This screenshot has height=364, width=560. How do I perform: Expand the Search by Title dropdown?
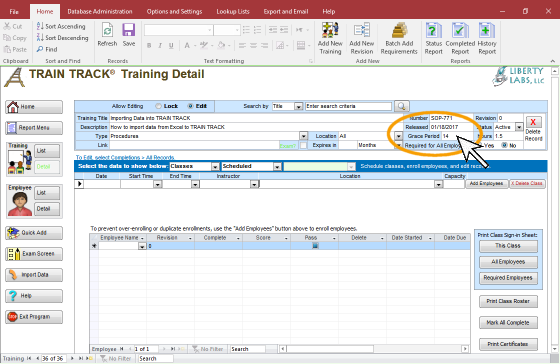click(x=299, y=106)
